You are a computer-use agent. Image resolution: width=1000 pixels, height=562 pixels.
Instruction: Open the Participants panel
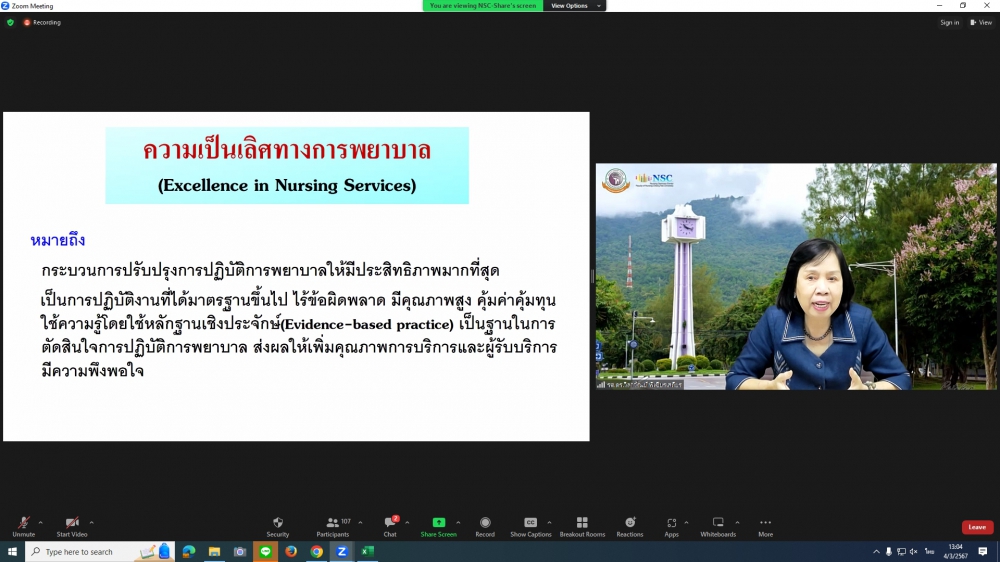[333, 524]
